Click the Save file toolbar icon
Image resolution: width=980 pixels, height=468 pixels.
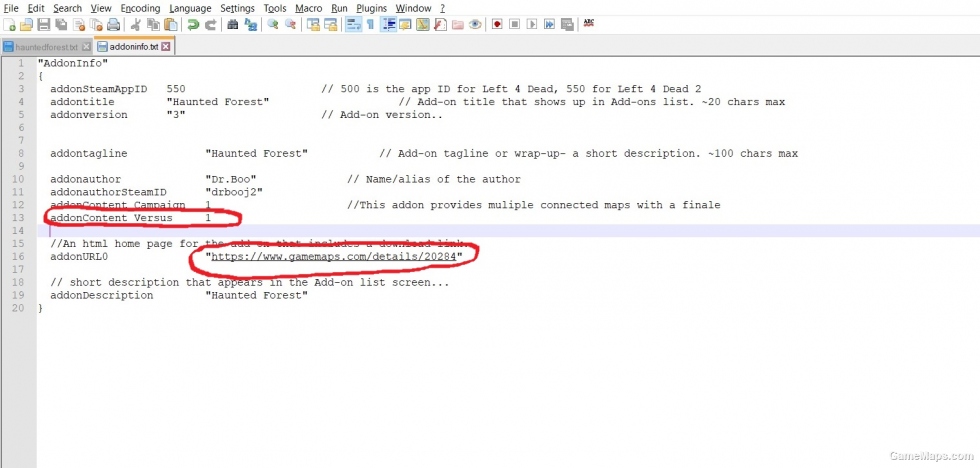tap(44, 25)
